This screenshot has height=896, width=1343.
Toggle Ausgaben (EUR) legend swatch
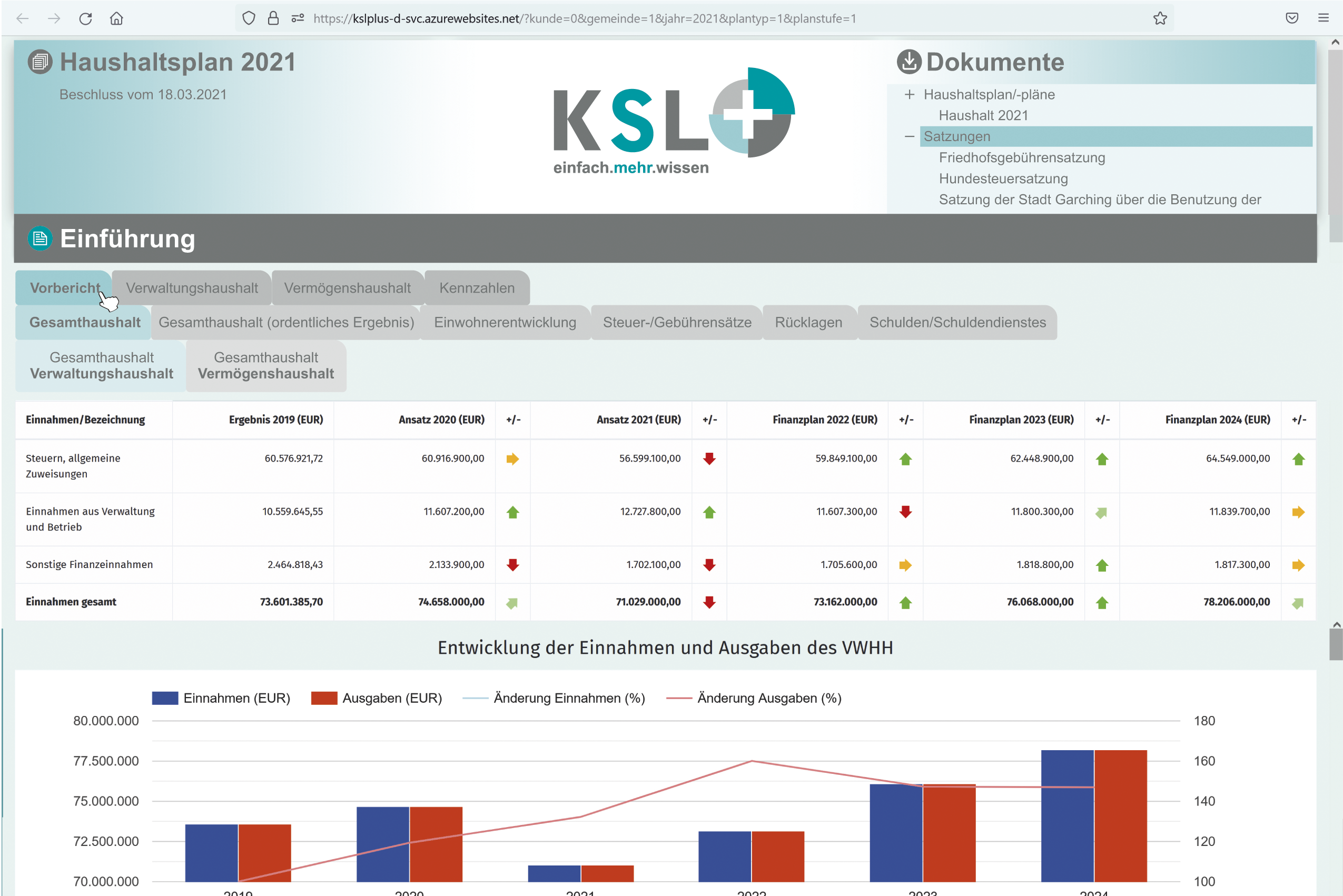324,698
